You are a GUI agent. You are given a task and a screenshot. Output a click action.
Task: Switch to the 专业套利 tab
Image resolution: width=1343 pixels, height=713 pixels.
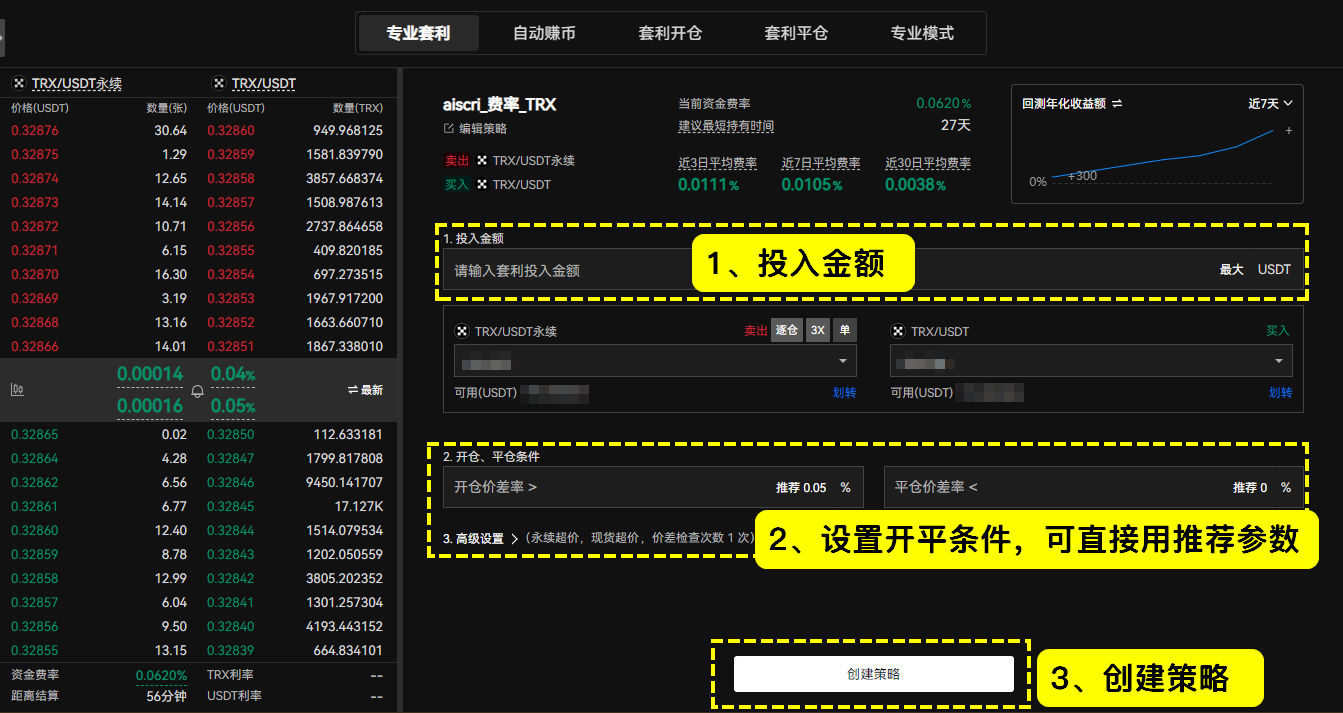[x=418, y=33]
